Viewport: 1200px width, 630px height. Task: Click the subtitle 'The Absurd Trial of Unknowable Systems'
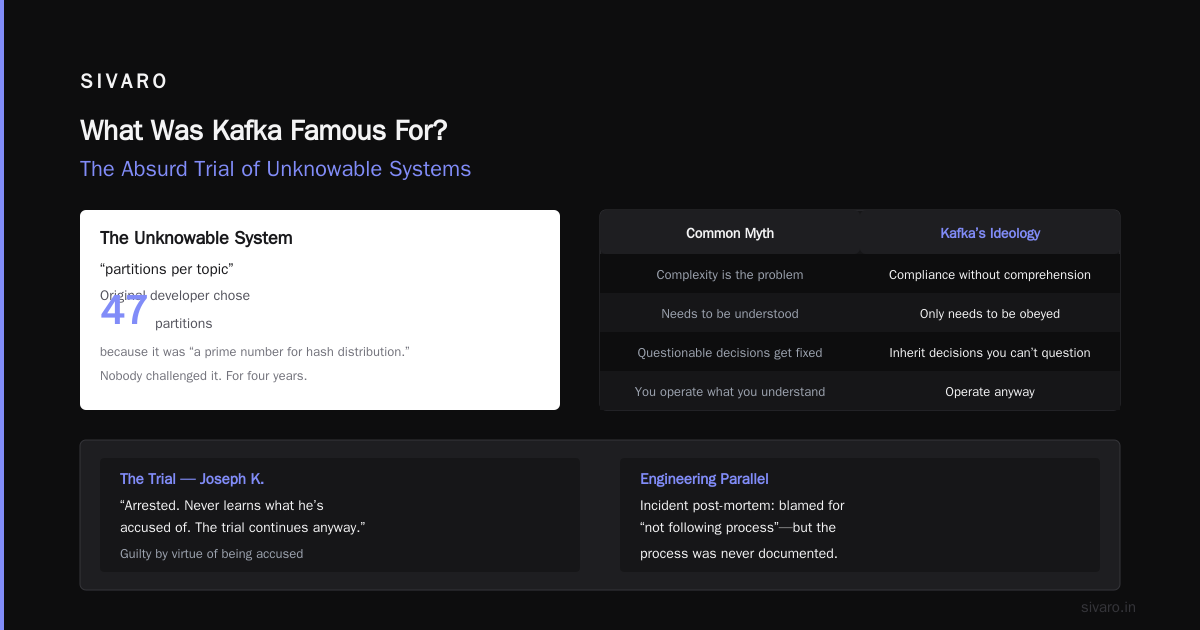point(275,169)
